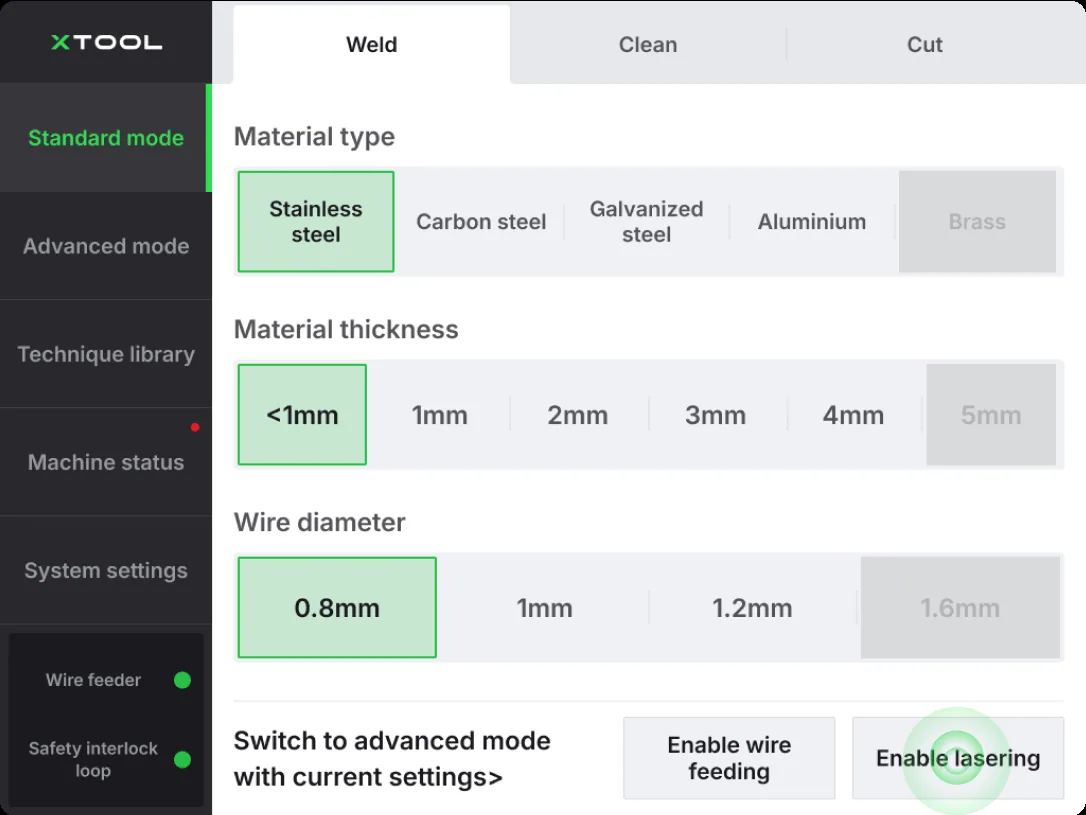The image size is (1086, 815).
Task: Click the Enable lasering button
Action: coord(958,758)
